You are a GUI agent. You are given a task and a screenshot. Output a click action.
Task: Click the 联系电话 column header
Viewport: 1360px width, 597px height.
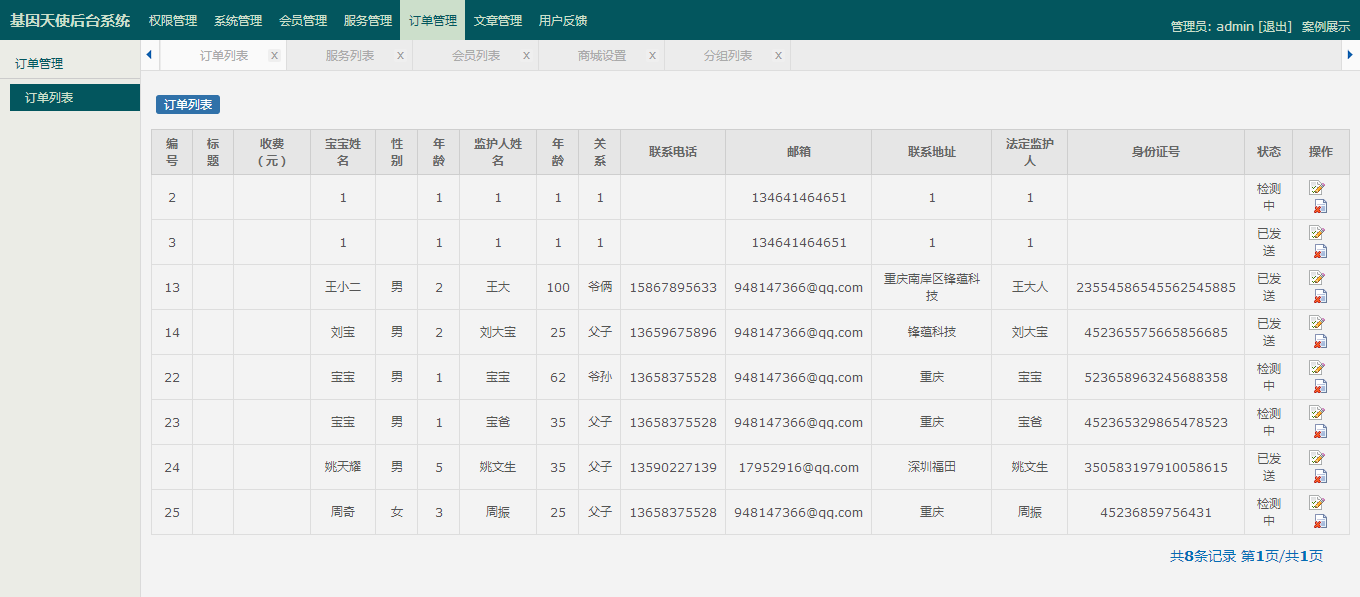(673, 152)
